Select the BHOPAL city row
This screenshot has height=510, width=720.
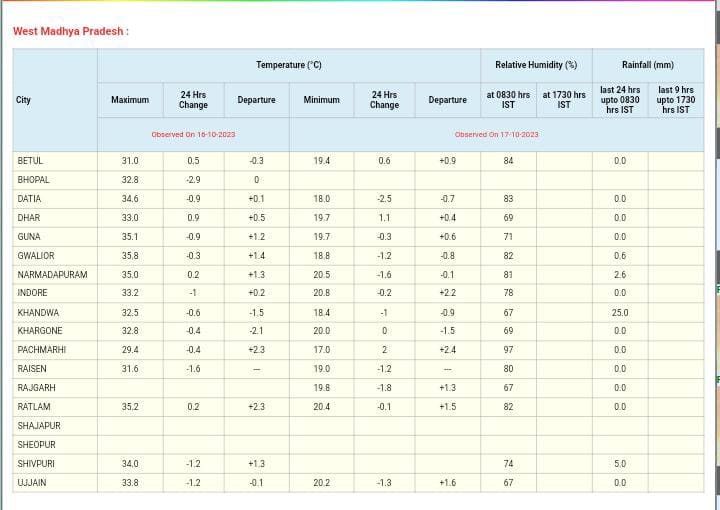(33, 180)
